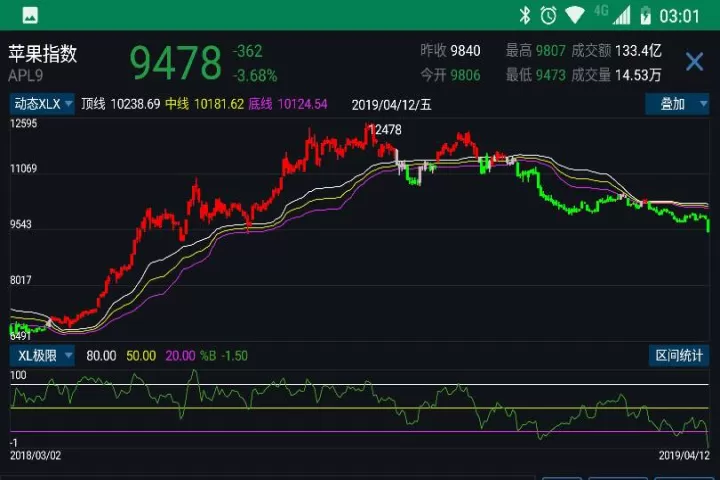Tap the change value -362

click(248, 51)
